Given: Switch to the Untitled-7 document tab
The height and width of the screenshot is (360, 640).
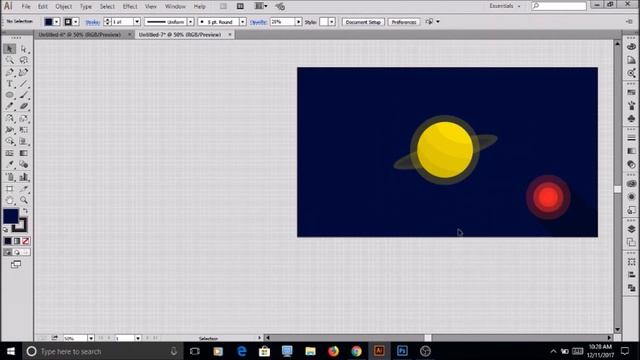Looking at the screenshot, I should pos(180,35).
